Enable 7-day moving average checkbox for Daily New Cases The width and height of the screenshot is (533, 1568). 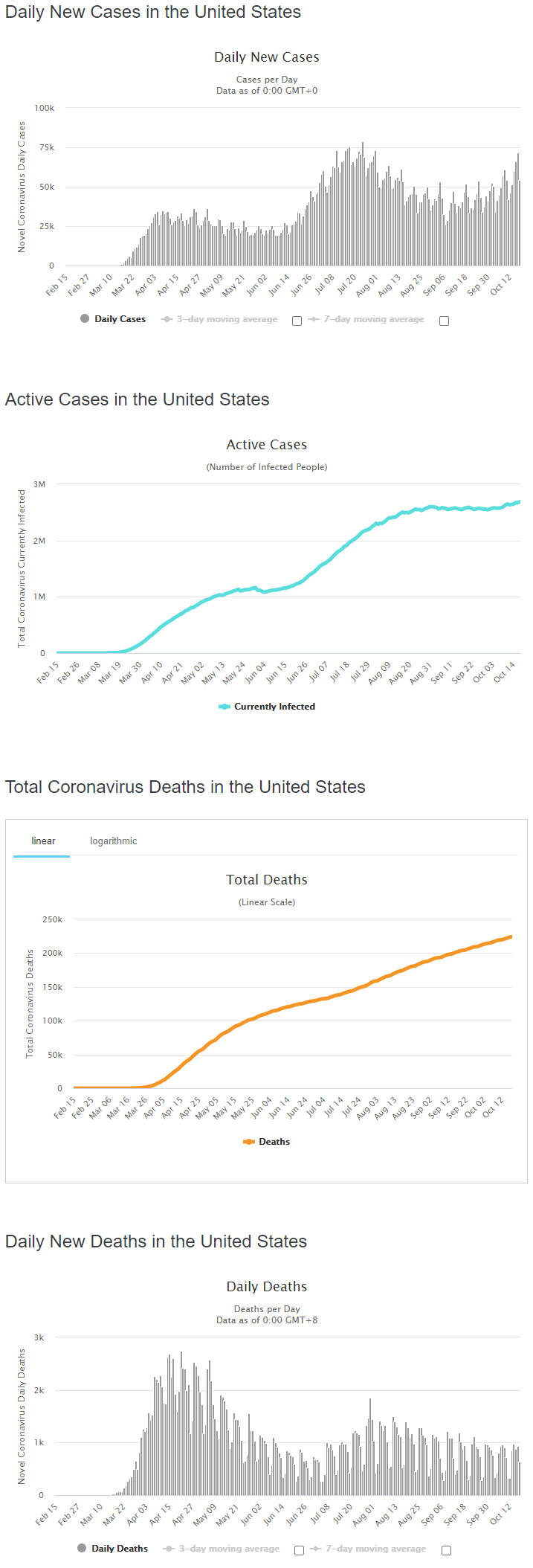(x=444, y=321)
